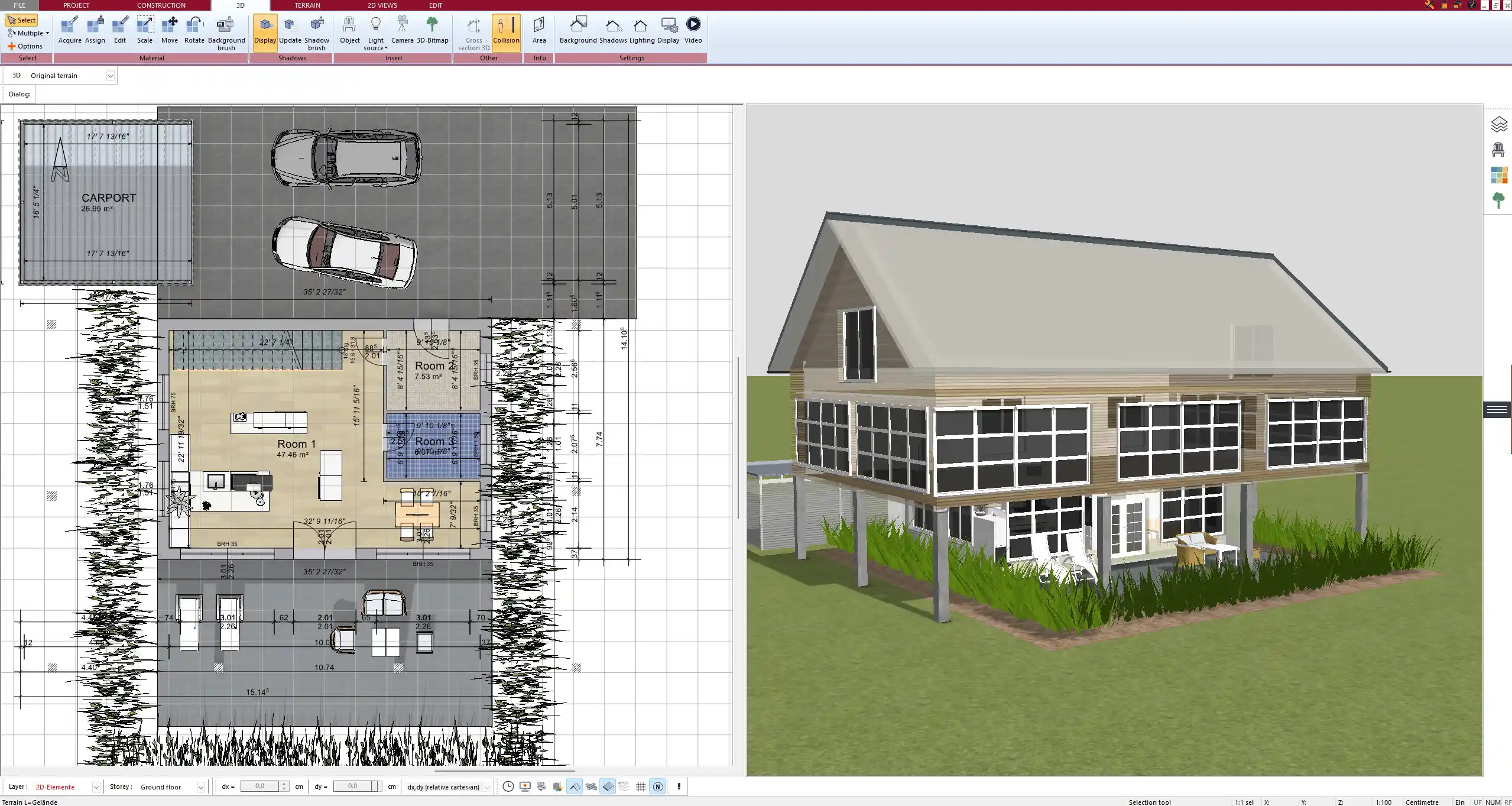Toggle the north arrow indicator

click(658, 786)
